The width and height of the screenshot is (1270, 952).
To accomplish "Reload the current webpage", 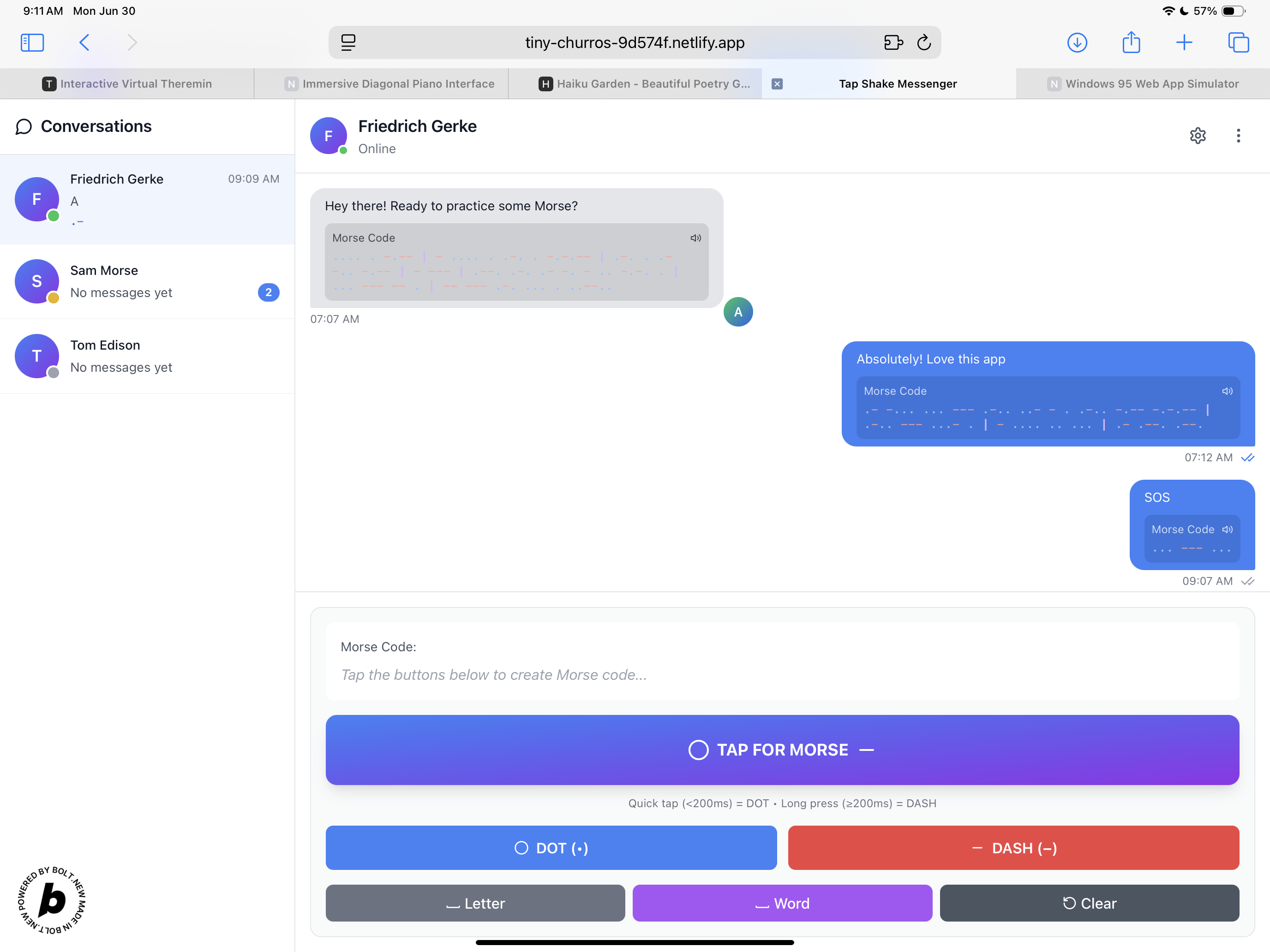I will pos(924,42).
